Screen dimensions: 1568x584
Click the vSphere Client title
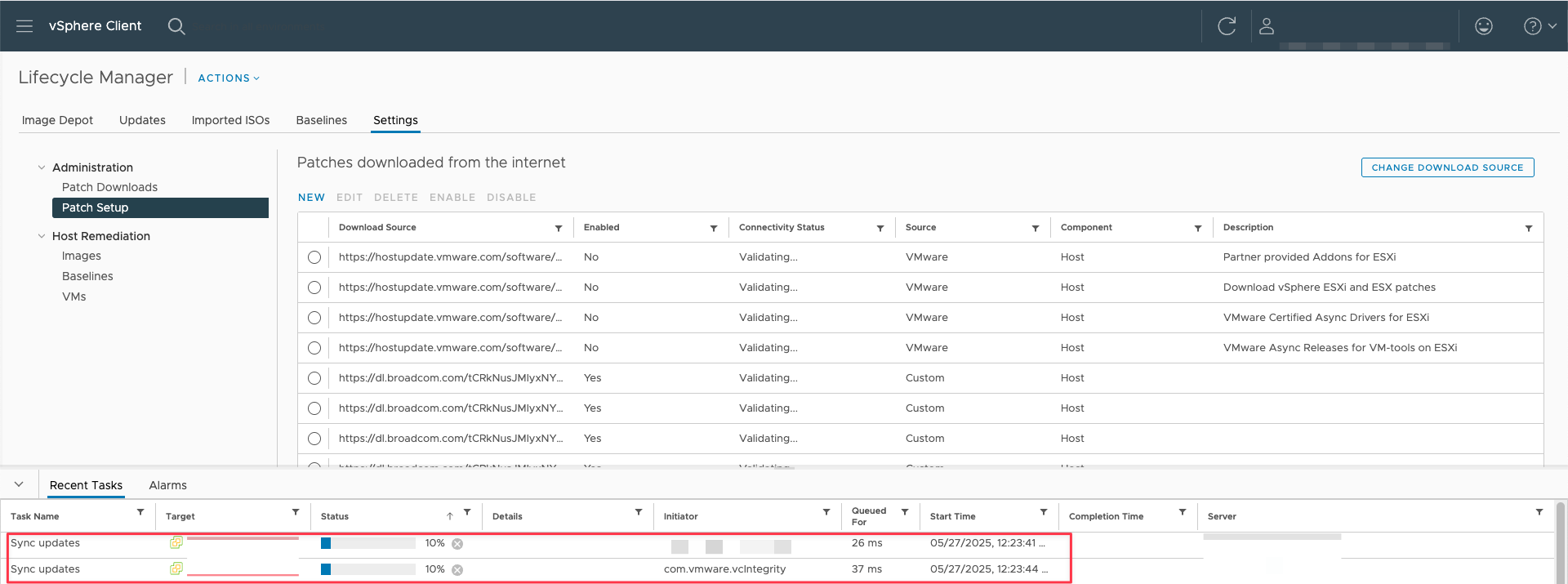click(95, 26)
